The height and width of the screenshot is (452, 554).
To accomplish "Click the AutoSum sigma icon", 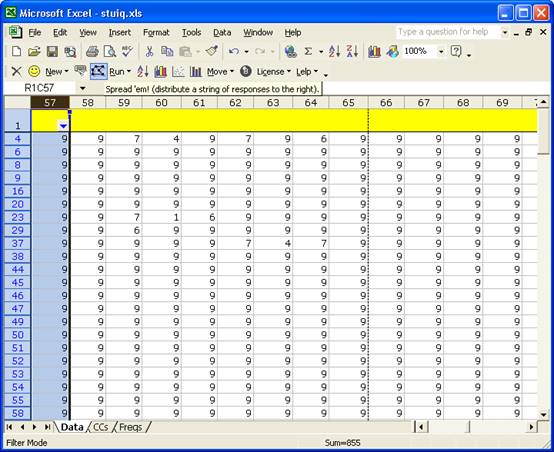I will click(308, 52).
